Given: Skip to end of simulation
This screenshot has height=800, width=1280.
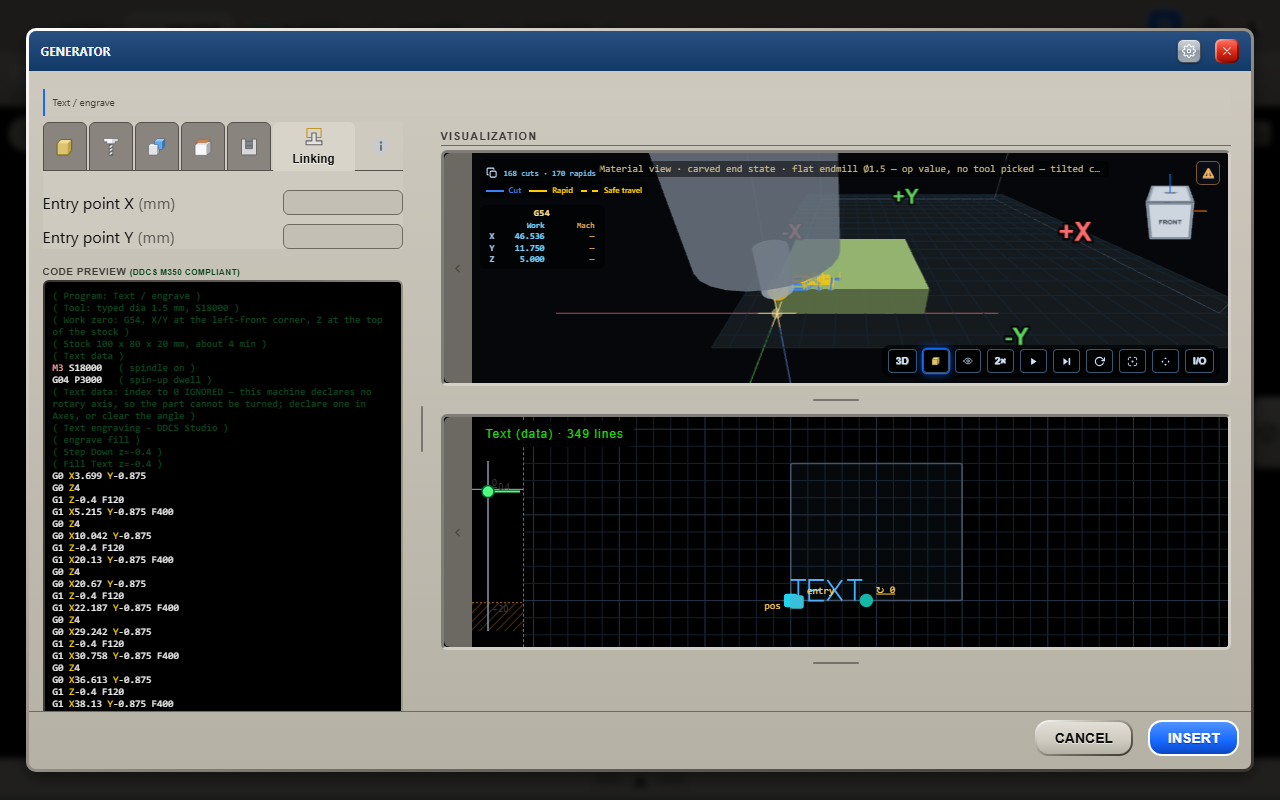Looking at the screenshot, I should 1066,361.
